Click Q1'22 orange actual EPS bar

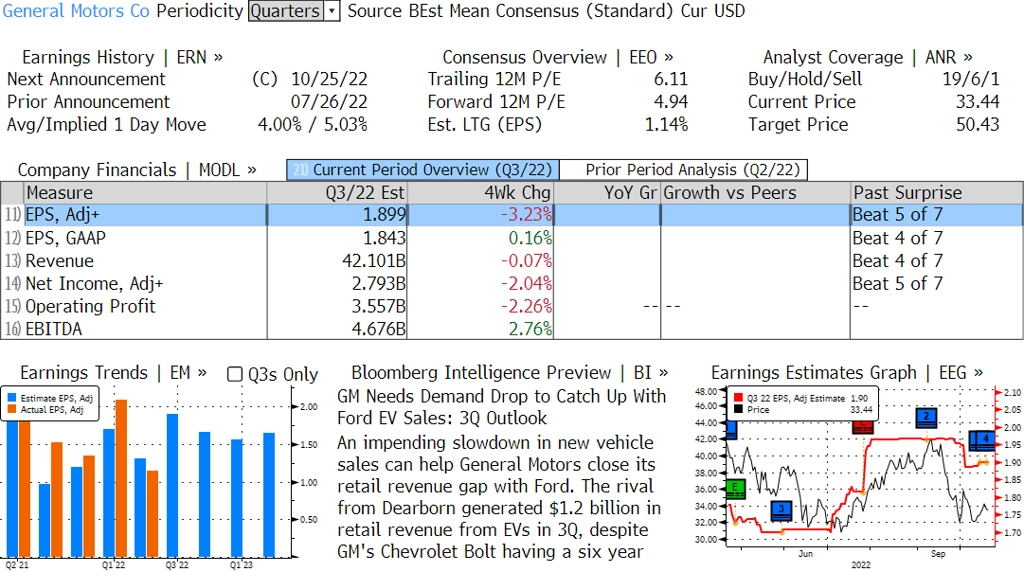pyautogui.click(x=121, y=478)
